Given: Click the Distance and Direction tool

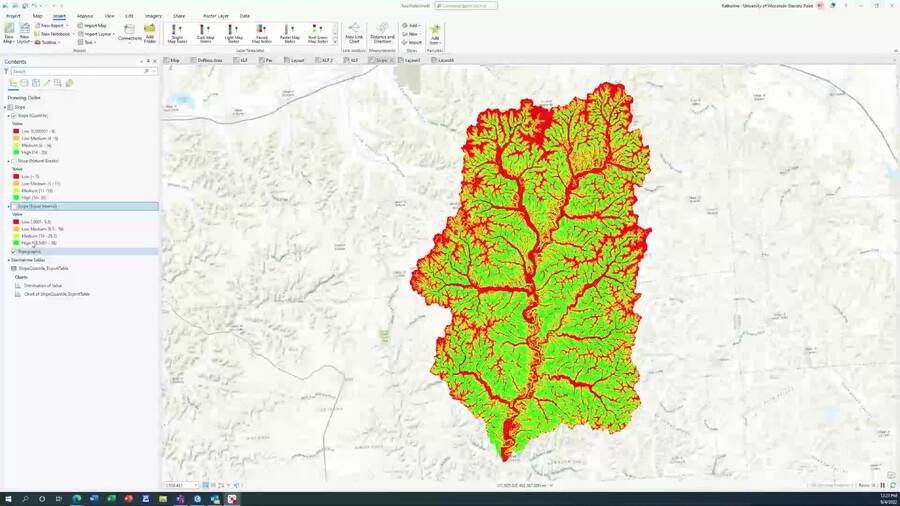Looking at the screenshot, I should 382,33.
